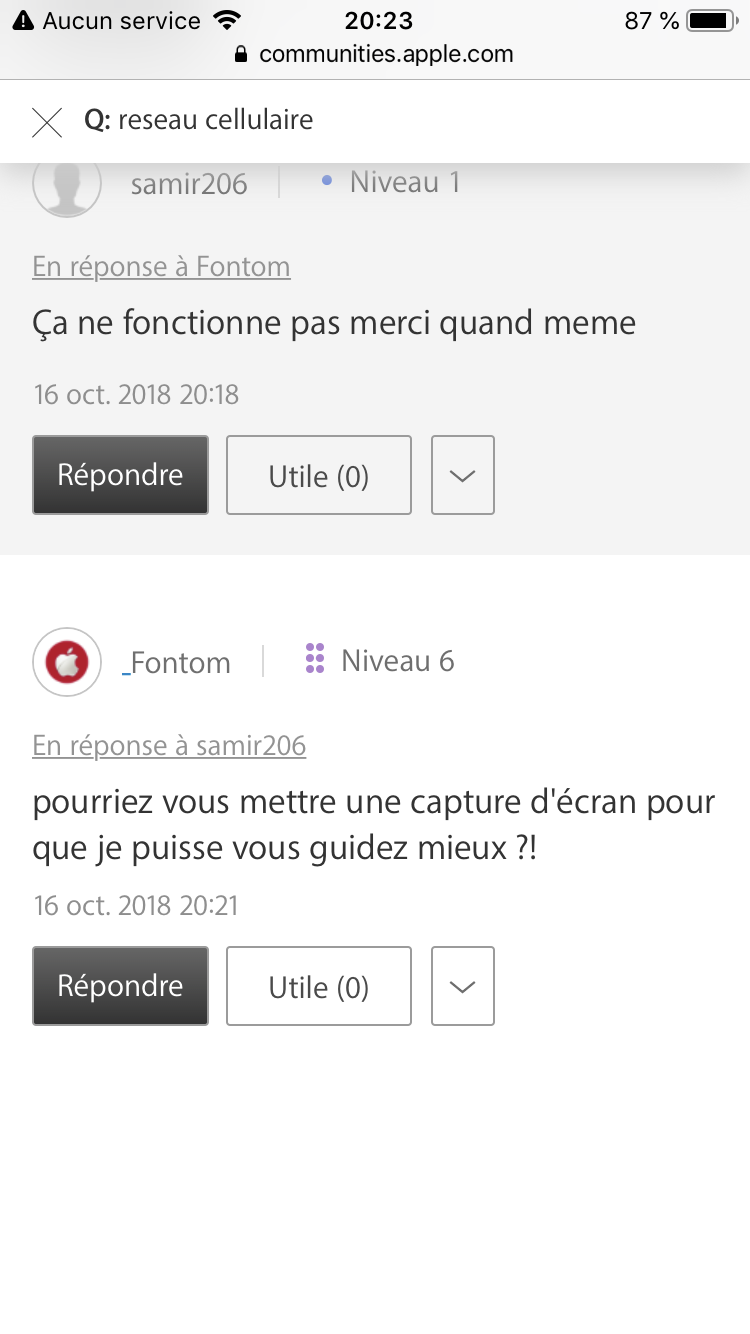Tap Fontom's red Apple avatar
The image size is (750, 1334).
[67, 662]
